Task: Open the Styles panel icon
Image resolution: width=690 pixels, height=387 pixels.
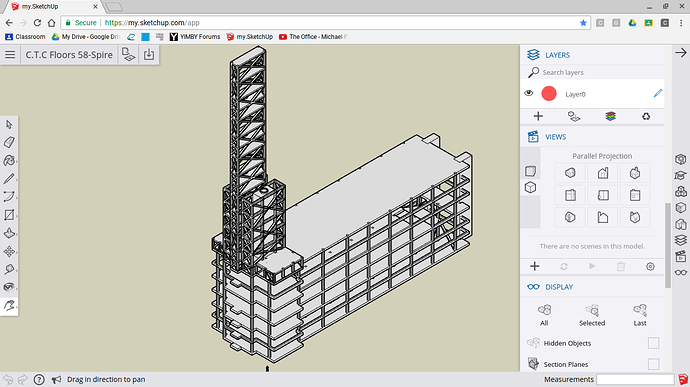Action: coord(681,224)
